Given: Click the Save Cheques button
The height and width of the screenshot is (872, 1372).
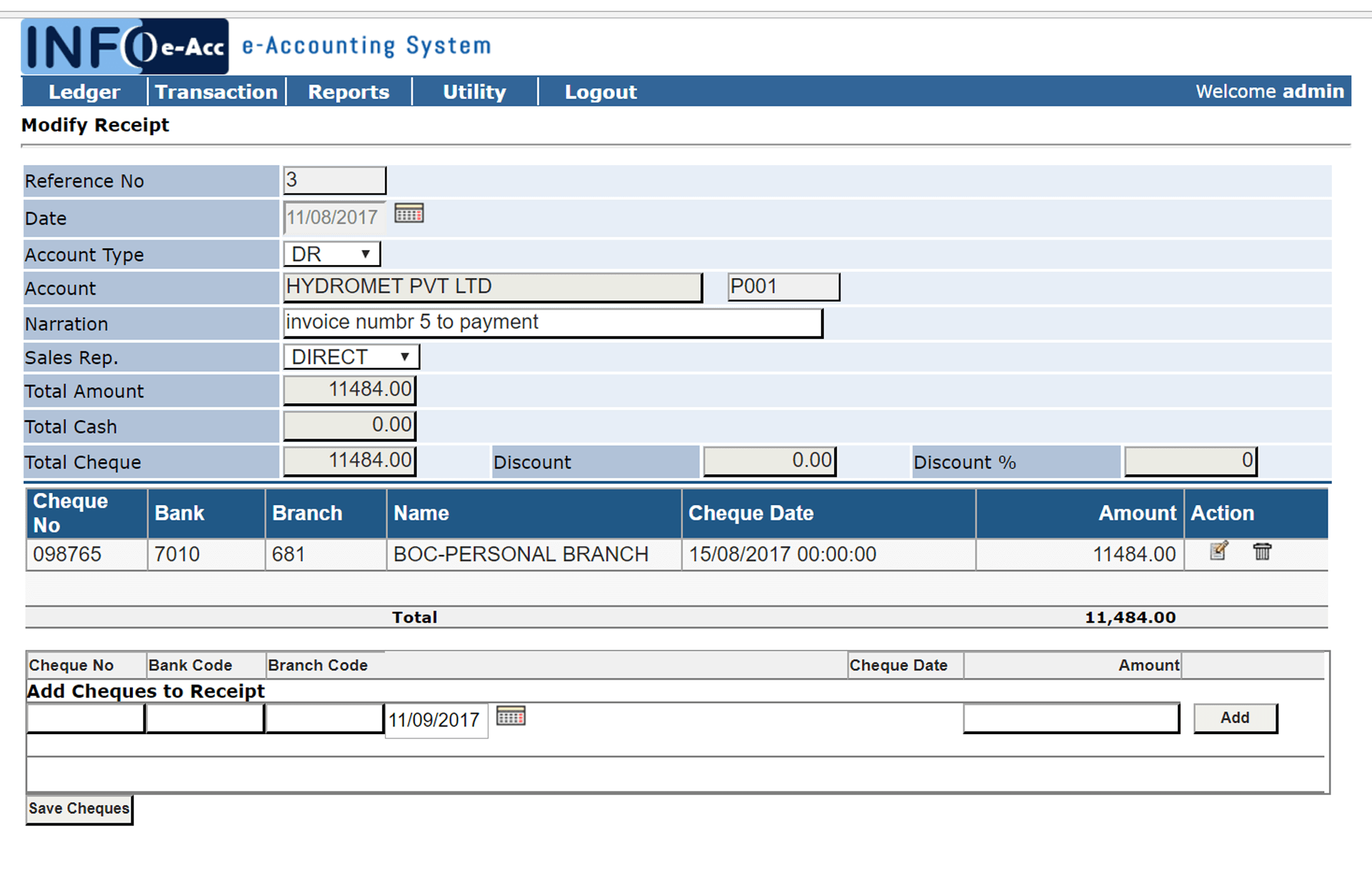Looking at the screenshot, I should pos(79,809).
